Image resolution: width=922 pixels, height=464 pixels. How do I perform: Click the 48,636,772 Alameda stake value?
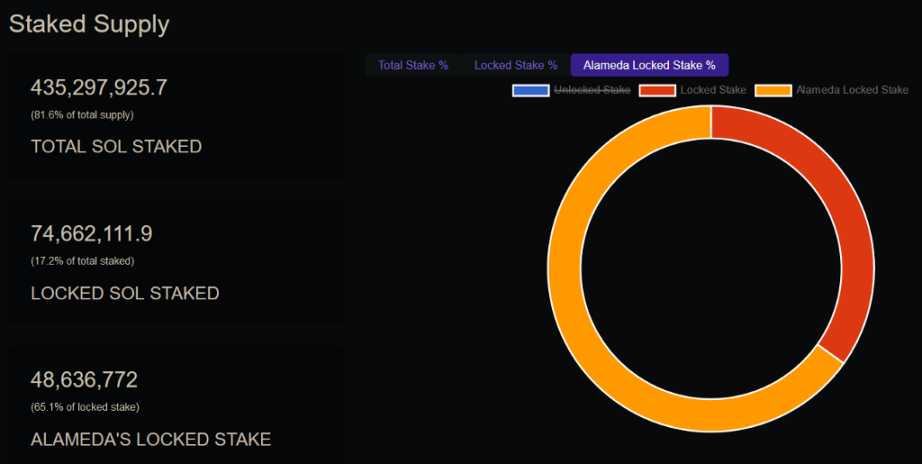(84, 380)
